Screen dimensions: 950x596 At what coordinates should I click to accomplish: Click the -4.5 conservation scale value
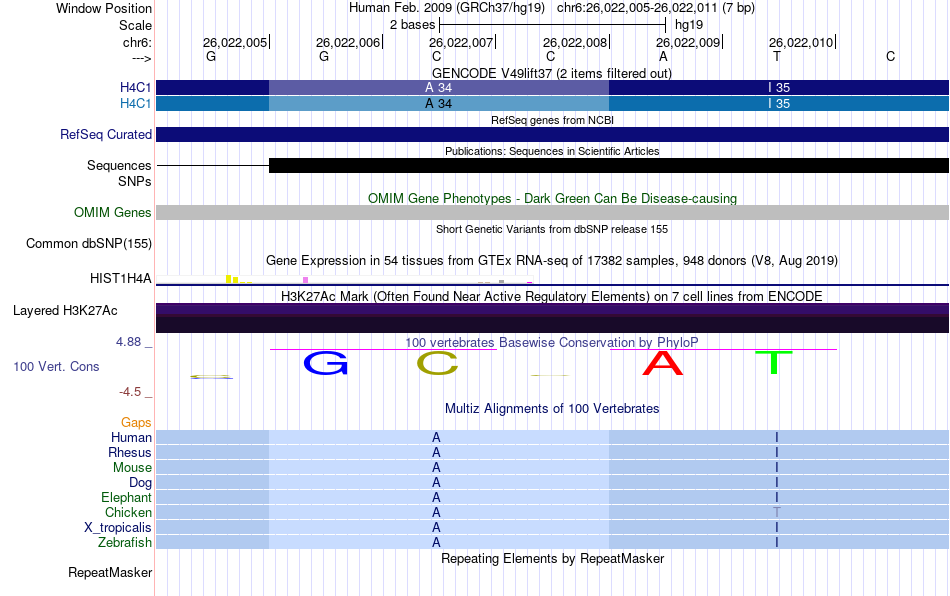(x=130, y=392)
